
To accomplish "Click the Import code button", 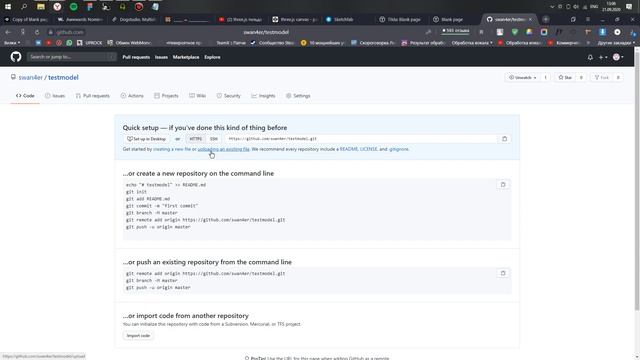I will pos(138,336).
